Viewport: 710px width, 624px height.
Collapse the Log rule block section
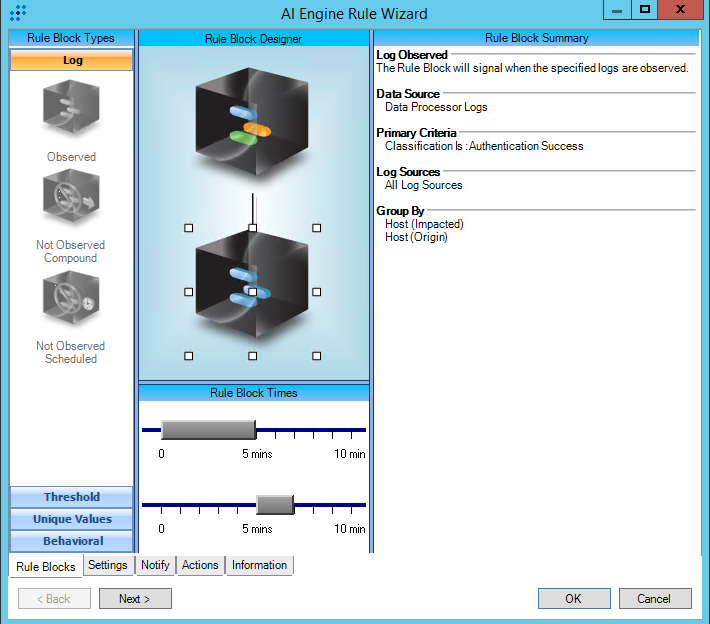71,60
